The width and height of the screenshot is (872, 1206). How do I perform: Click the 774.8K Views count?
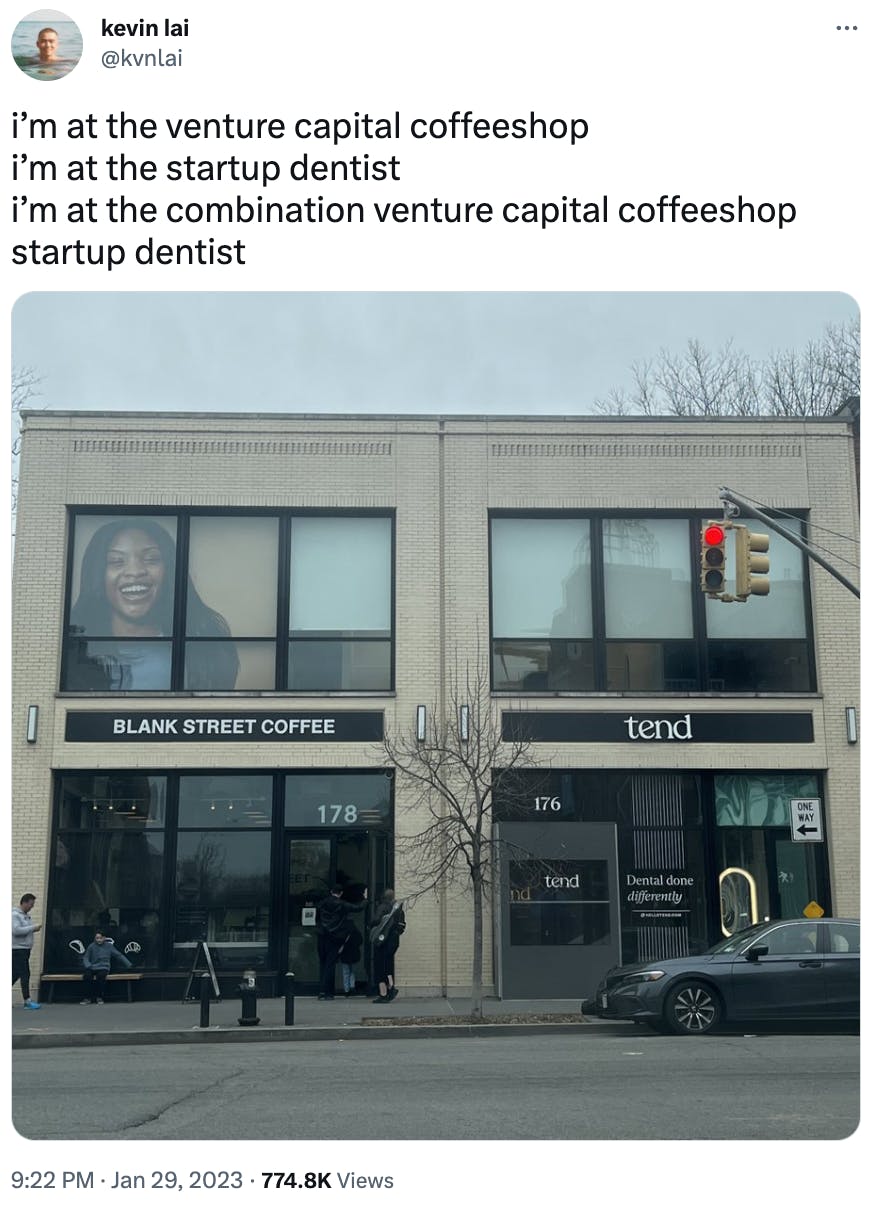pos(327,1180)
